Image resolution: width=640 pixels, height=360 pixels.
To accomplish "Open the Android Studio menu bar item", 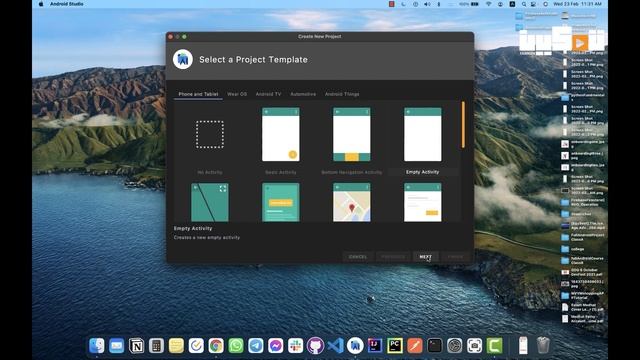I will 67,4.
